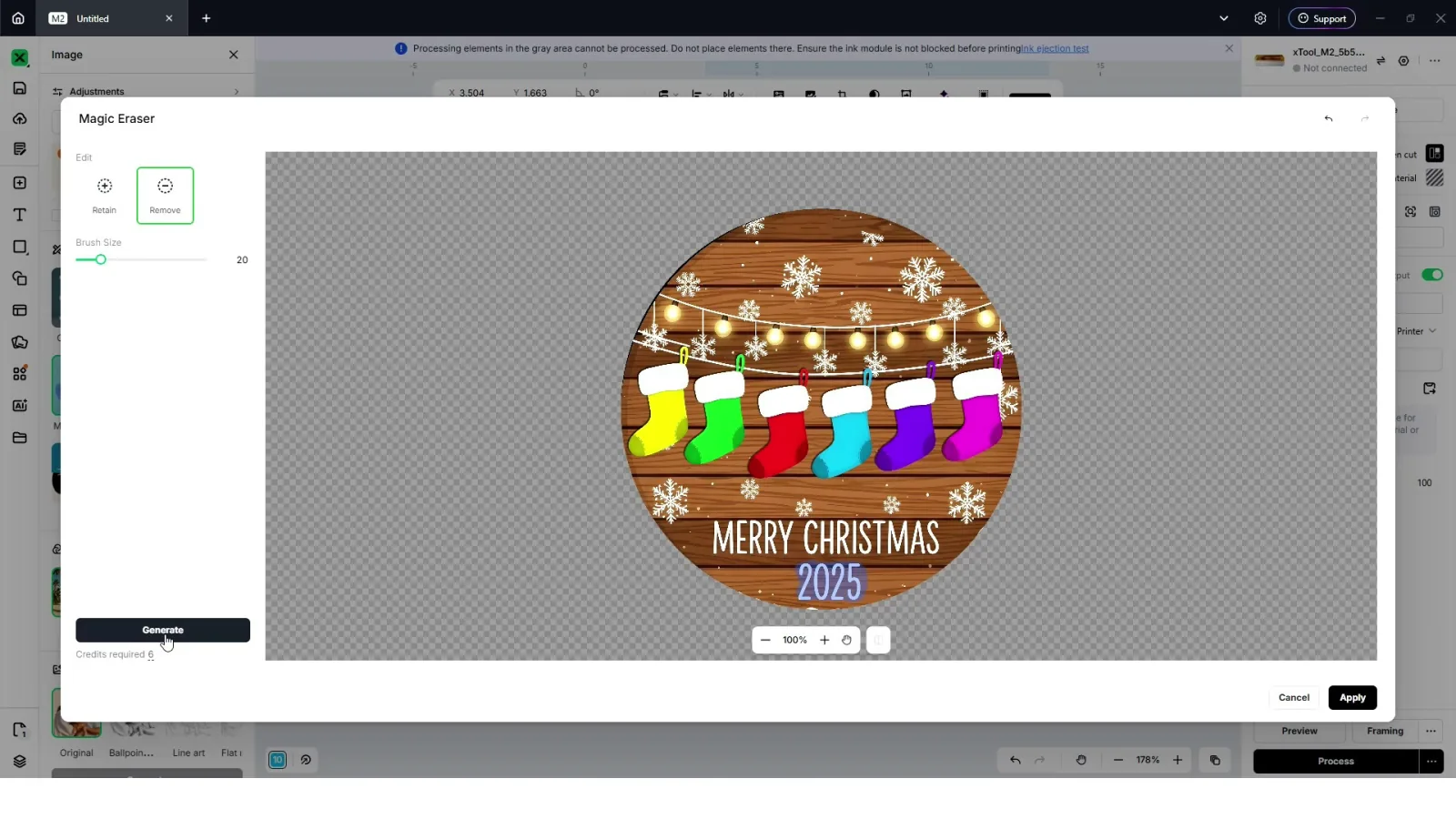Viewport: 1456px width, 819px height.
Task: Click the Brush Size value 20
Action: pyautogui.click(x=242, y=259)
